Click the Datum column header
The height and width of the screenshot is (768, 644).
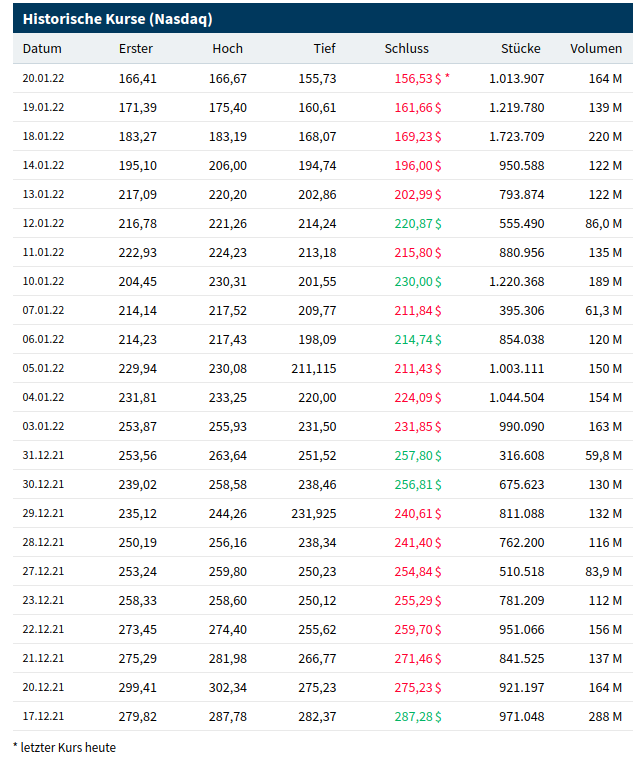click(x=42, y=49)
